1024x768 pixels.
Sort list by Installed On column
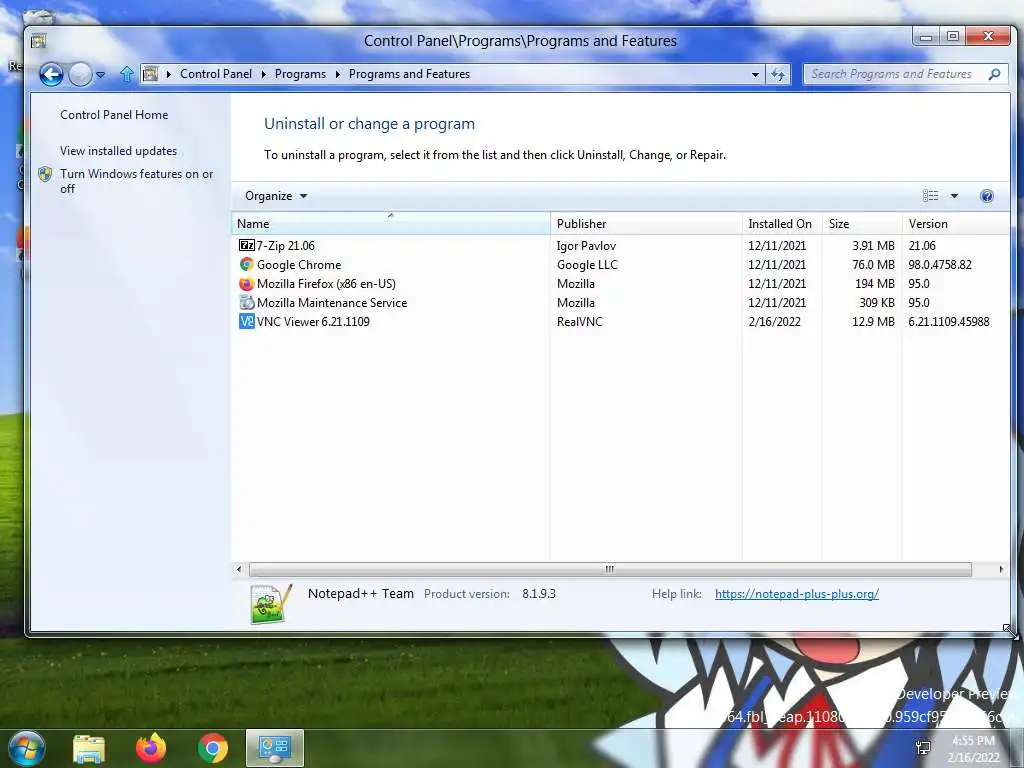tap(782, 223)
